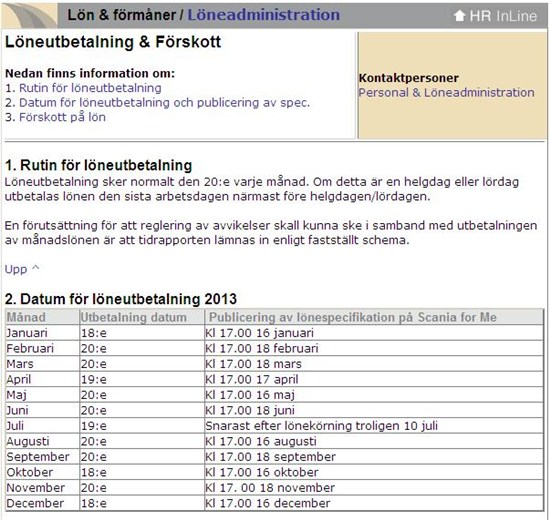Open the HR InLine home link text
The width and height of the screenshot is (550, 520).
[503, 16]
